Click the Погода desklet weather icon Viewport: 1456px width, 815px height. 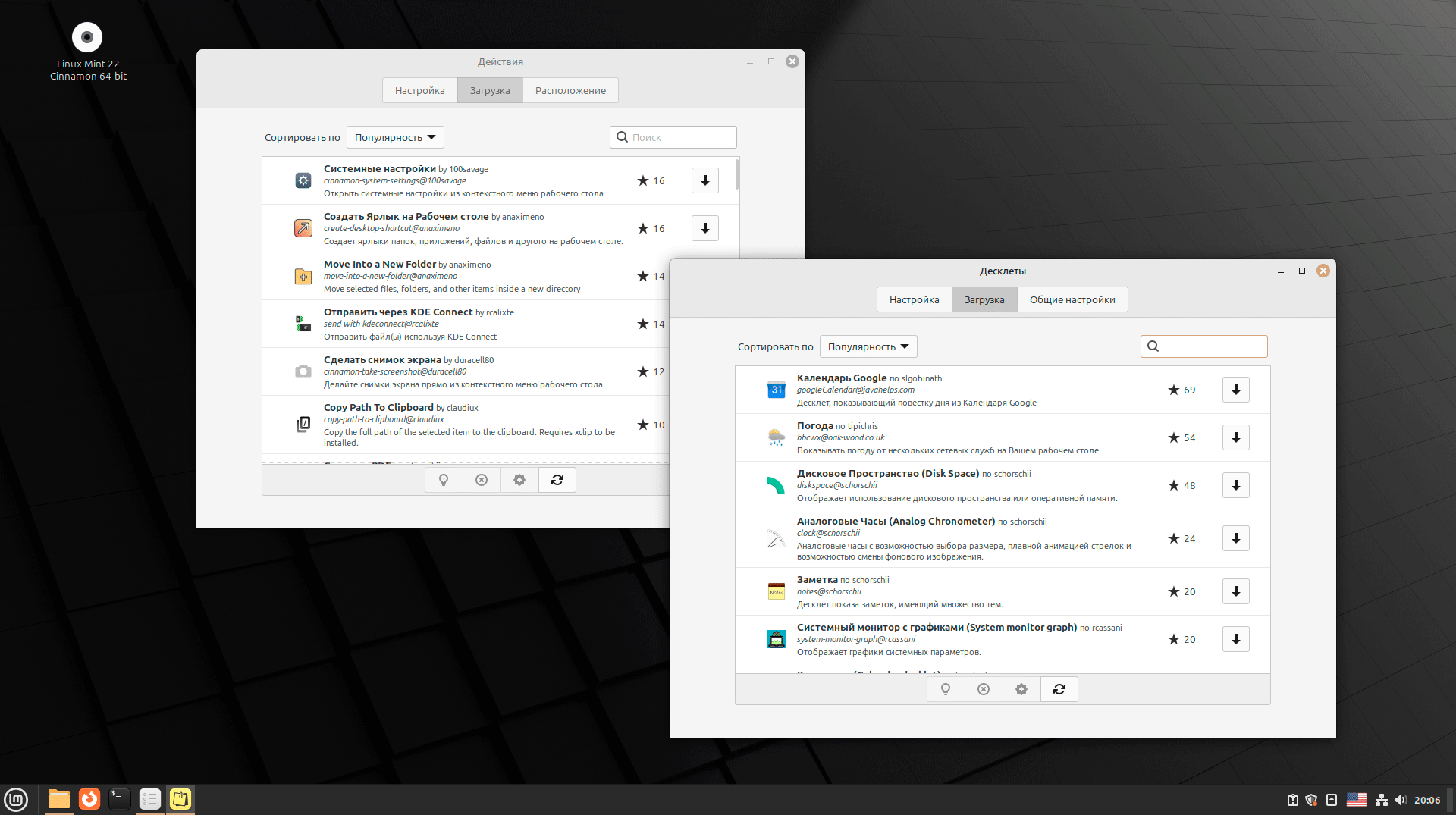coord(777,437)
